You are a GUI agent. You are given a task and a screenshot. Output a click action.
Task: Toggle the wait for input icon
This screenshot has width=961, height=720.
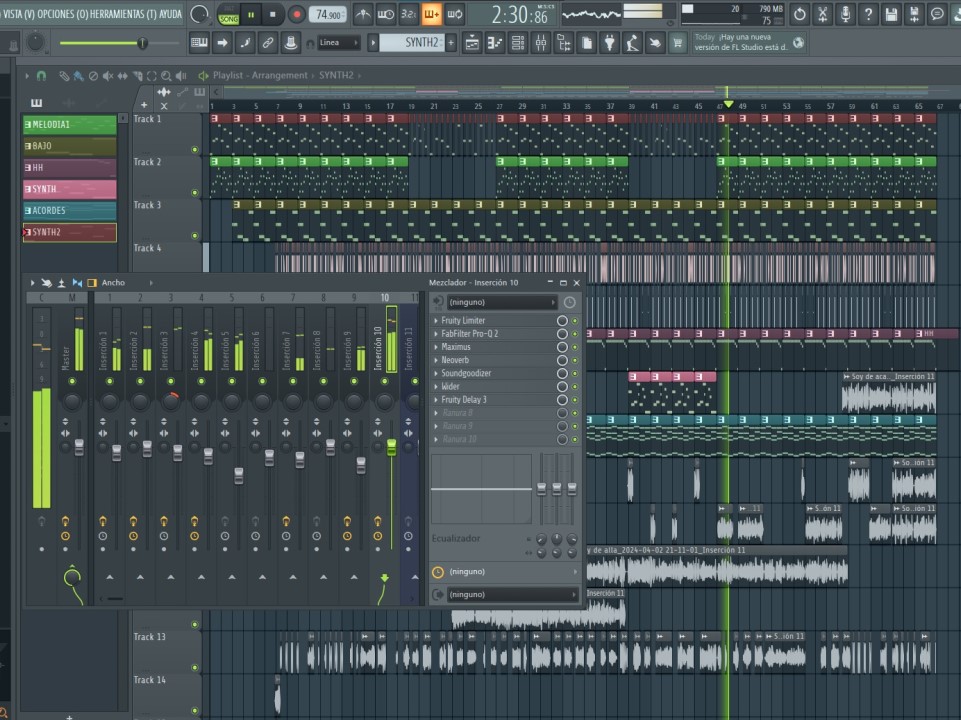click(x=386, y=14)
